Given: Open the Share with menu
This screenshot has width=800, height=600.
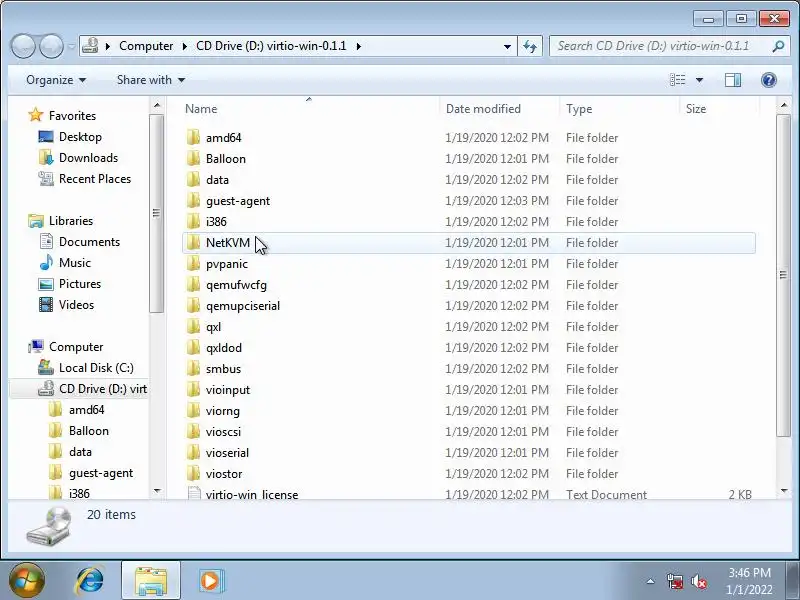Looking at the screenshot, I should tap(151, 80).
